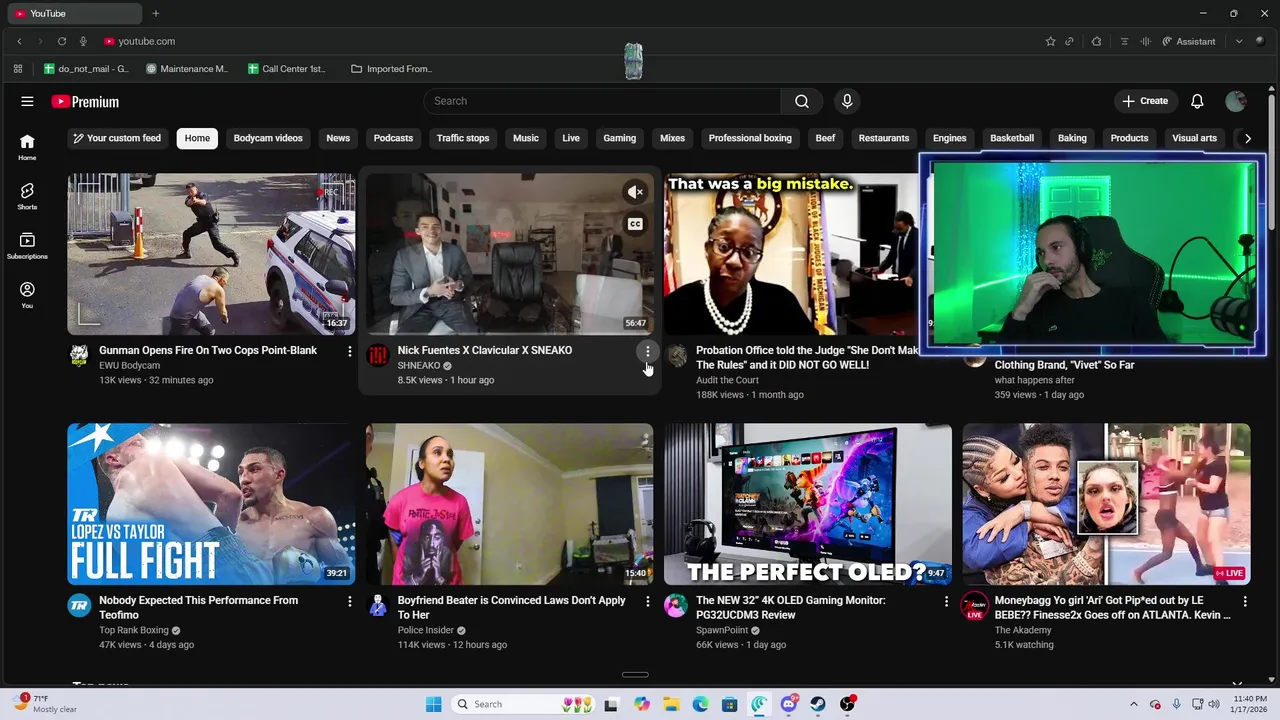The image size is (1280, 720).
Task: Open the notifications bell
Action: (1197, 101)
